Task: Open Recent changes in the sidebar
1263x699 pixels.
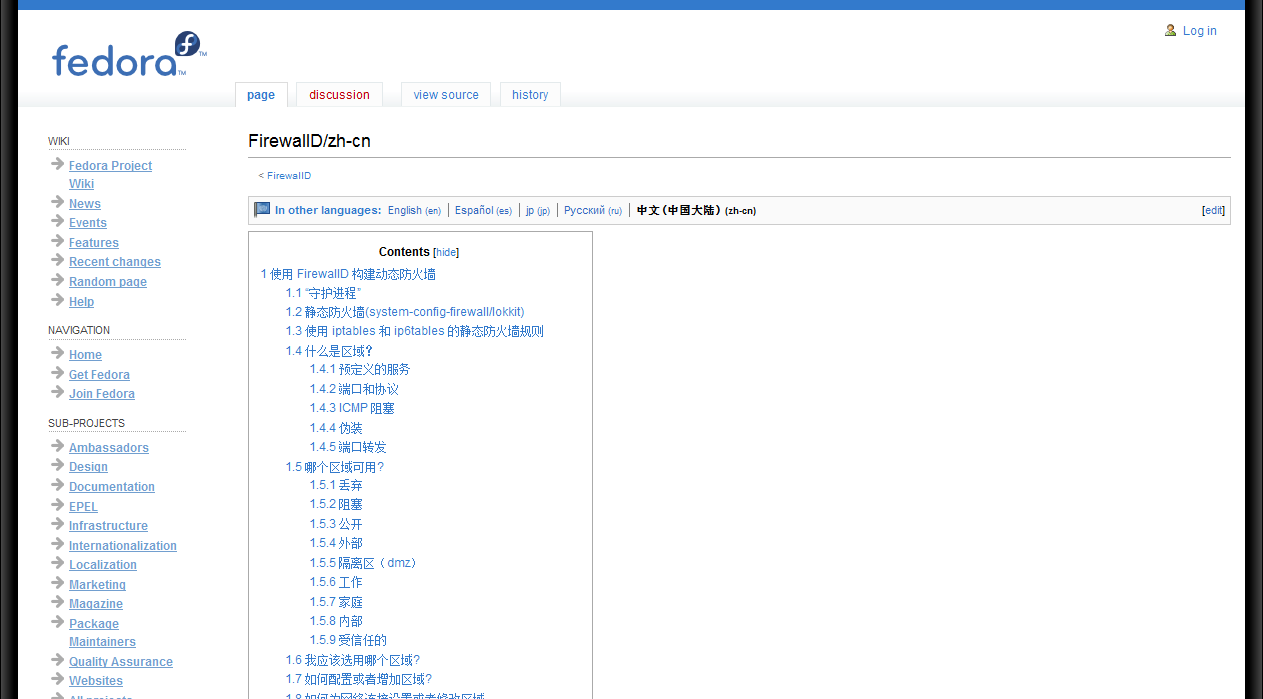Action: (115, 262)
